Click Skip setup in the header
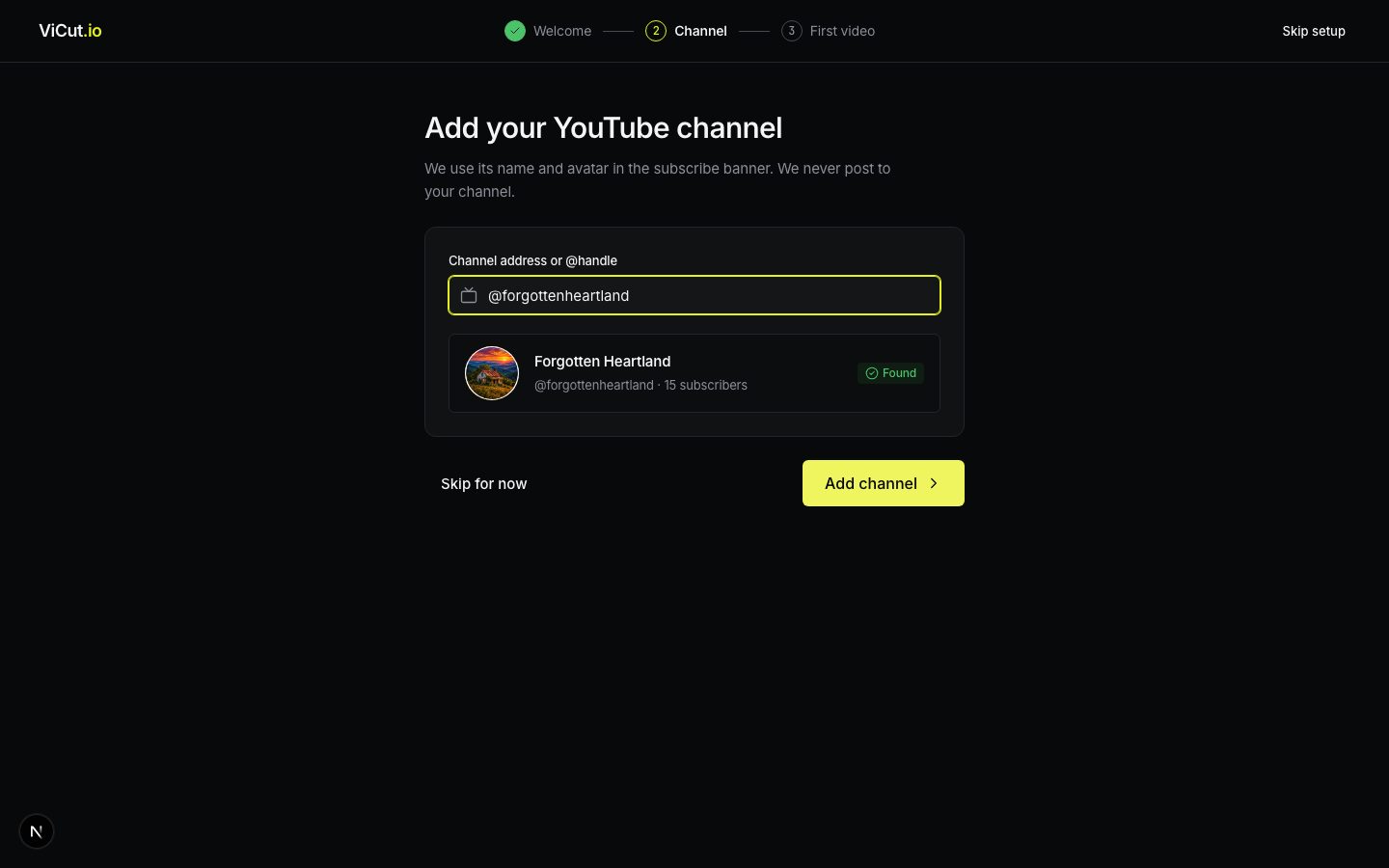 point(1314,31)
